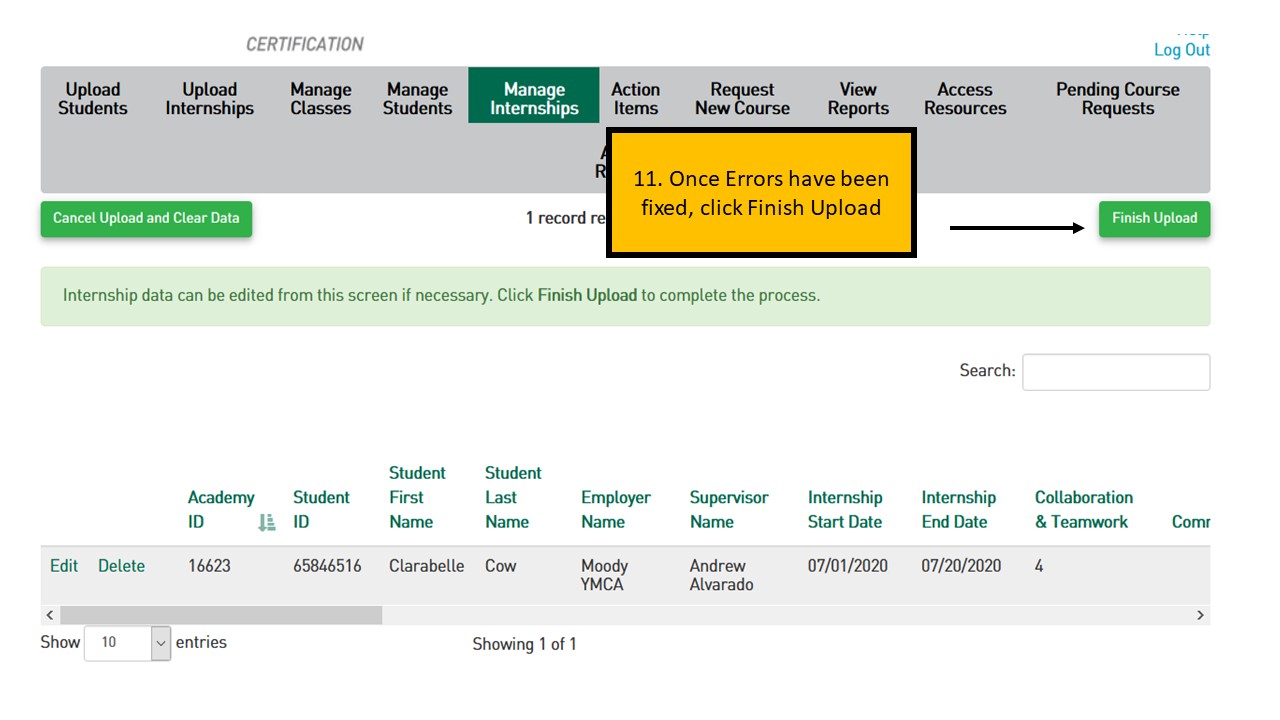Go to Manage Classes tab
The image size is (1280, 720).
pyautogui.click(x=321, y=99)
